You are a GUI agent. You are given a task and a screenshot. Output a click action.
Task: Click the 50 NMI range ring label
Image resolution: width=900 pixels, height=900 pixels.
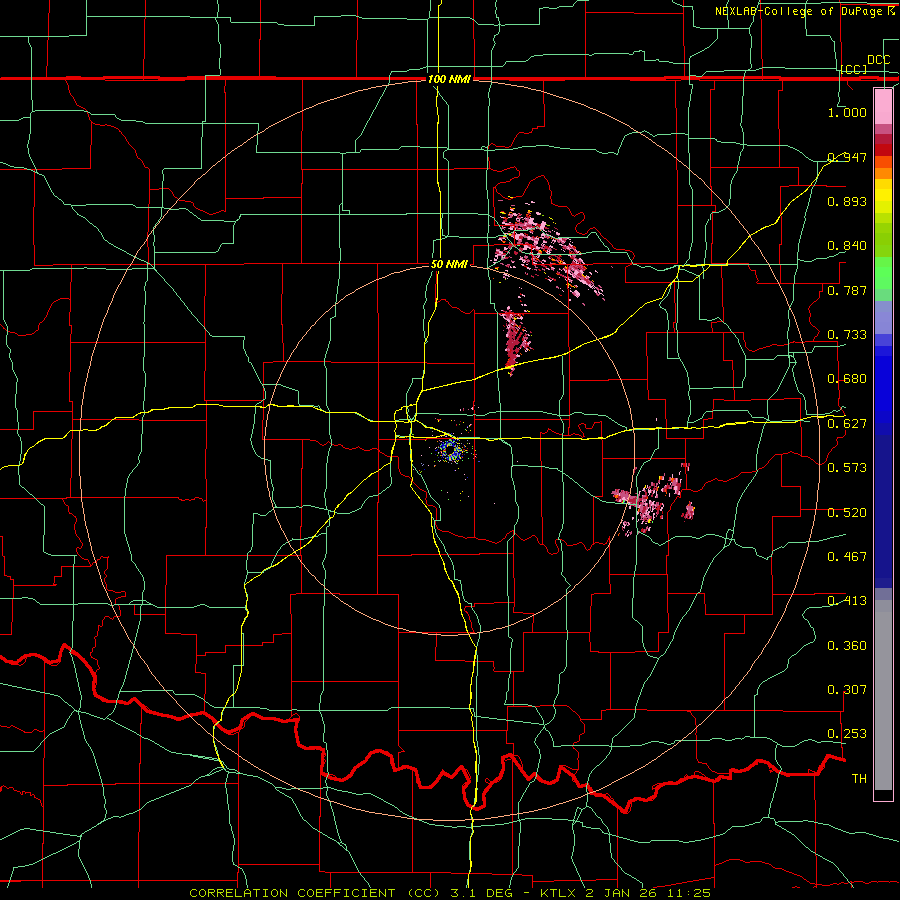coord(449,265)
